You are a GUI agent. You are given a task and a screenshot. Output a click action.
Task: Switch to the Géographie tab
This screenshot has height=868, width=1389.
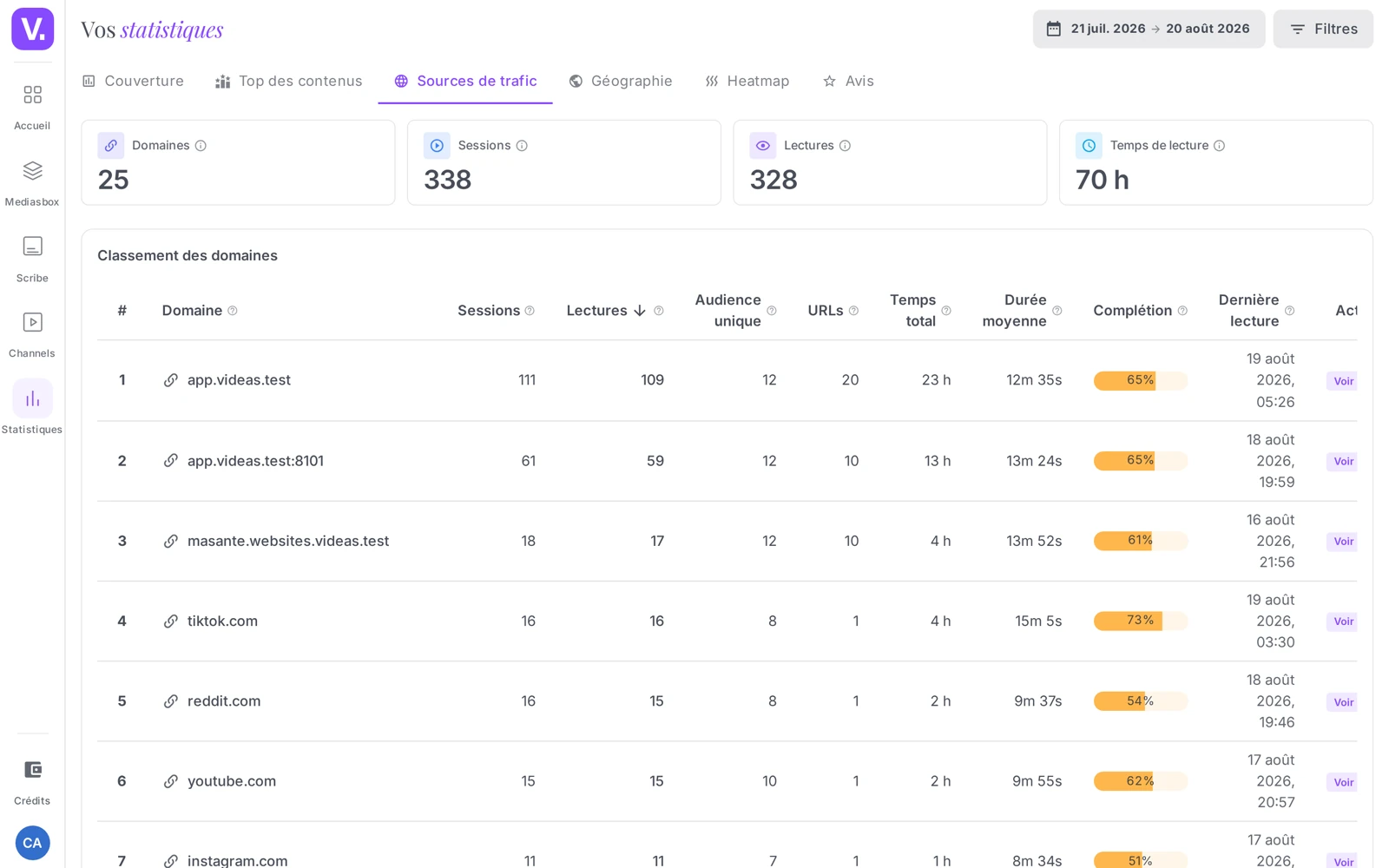[621, 81]
